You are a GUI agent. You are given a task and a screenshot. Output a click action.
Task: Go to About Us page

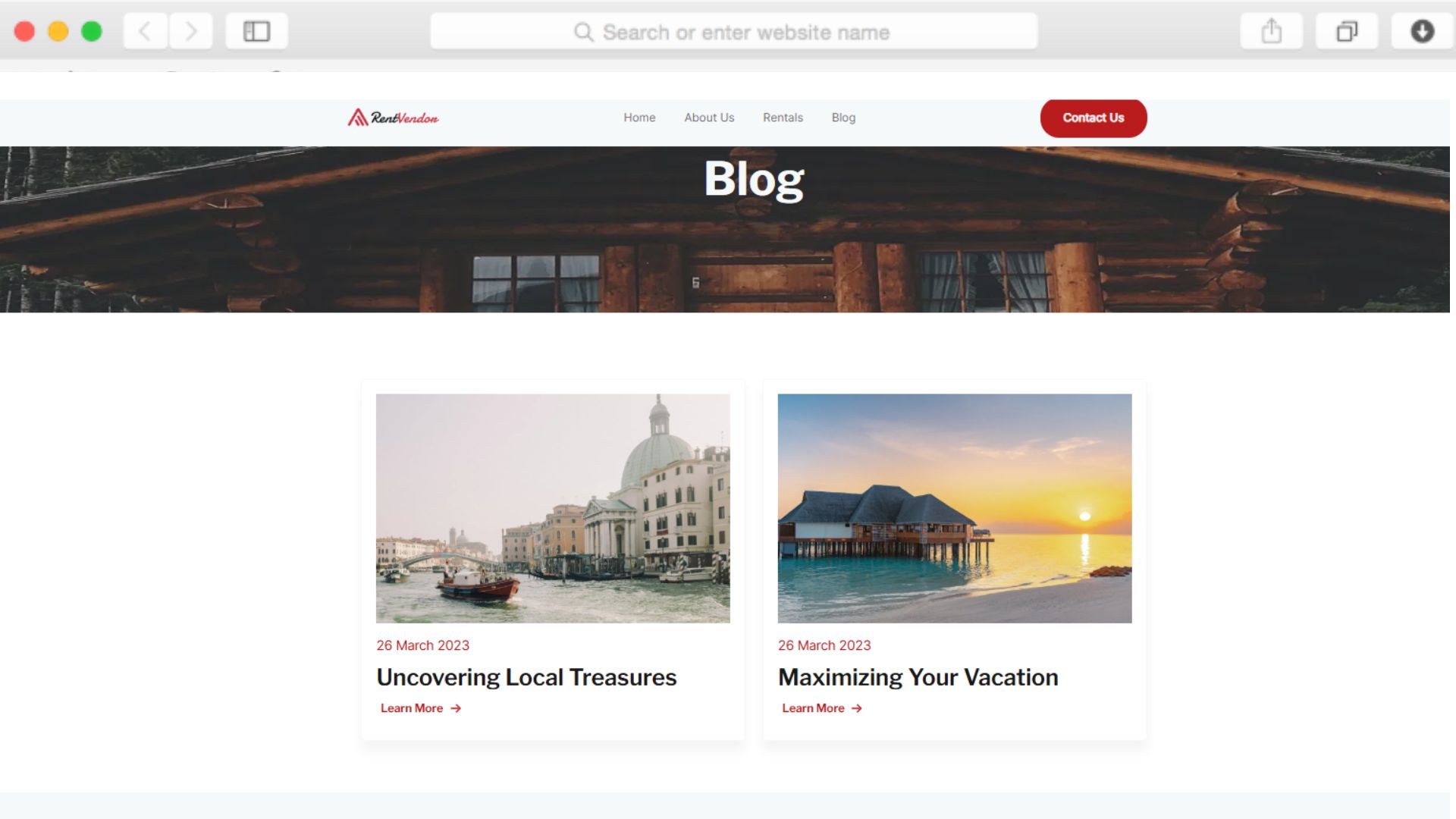tap(709, 118)
